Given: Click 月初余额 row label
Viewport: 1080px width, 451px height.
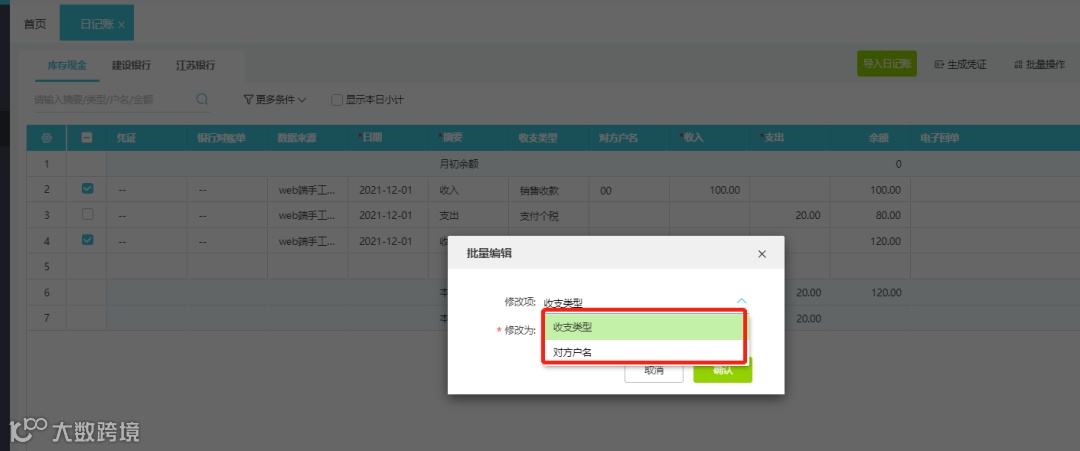Looking at the screenshot, I should [x=459, y=164].
